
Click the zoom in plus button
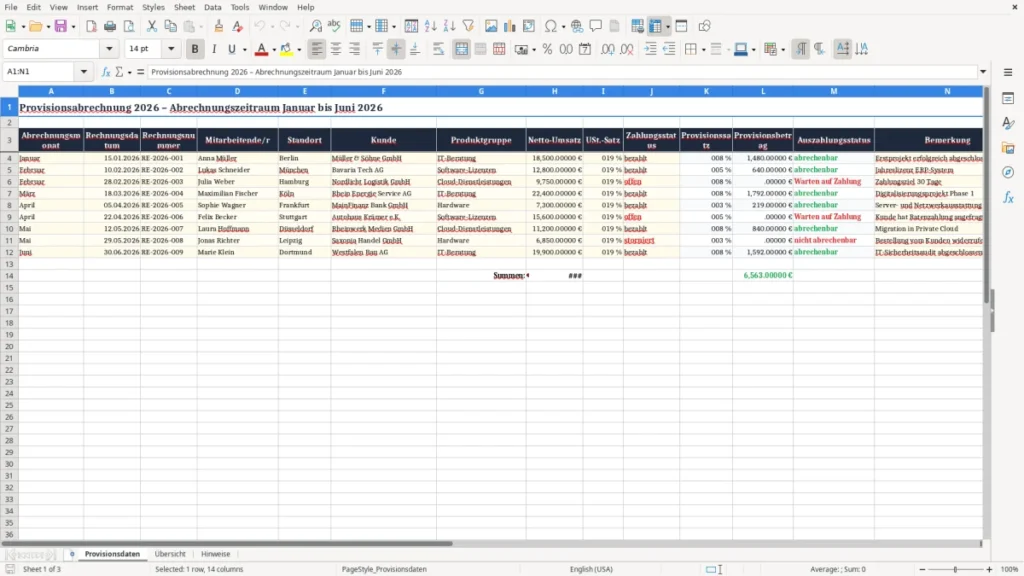coord(989,569)
